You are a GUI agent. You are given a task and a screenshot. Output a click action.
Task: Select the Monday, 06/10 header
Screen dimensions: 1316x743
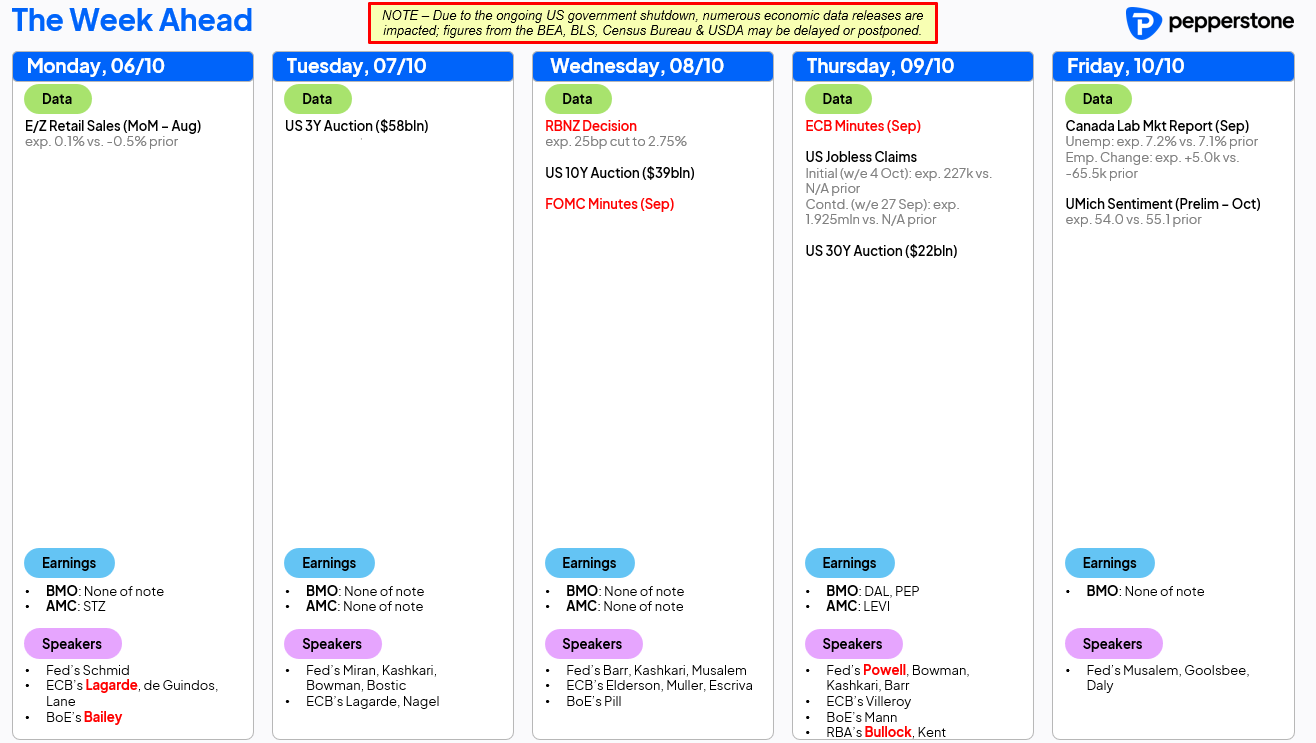133,66
